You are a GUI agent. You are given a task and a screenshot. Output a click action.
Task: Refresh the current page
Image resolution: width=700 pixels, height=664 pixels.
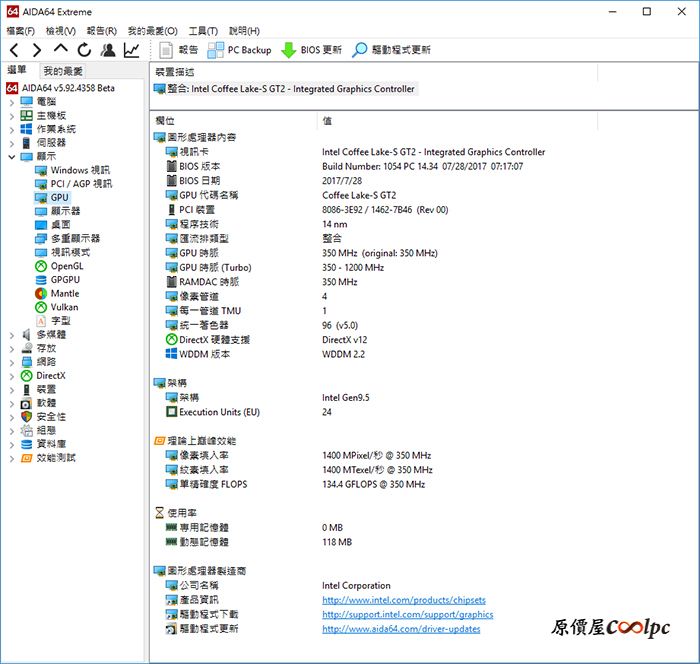(x=84, y=50)
